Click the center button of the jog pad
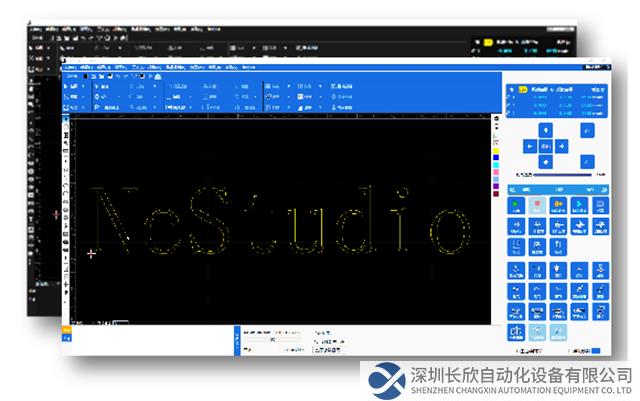The image size is (640, 401). point(545,145)
